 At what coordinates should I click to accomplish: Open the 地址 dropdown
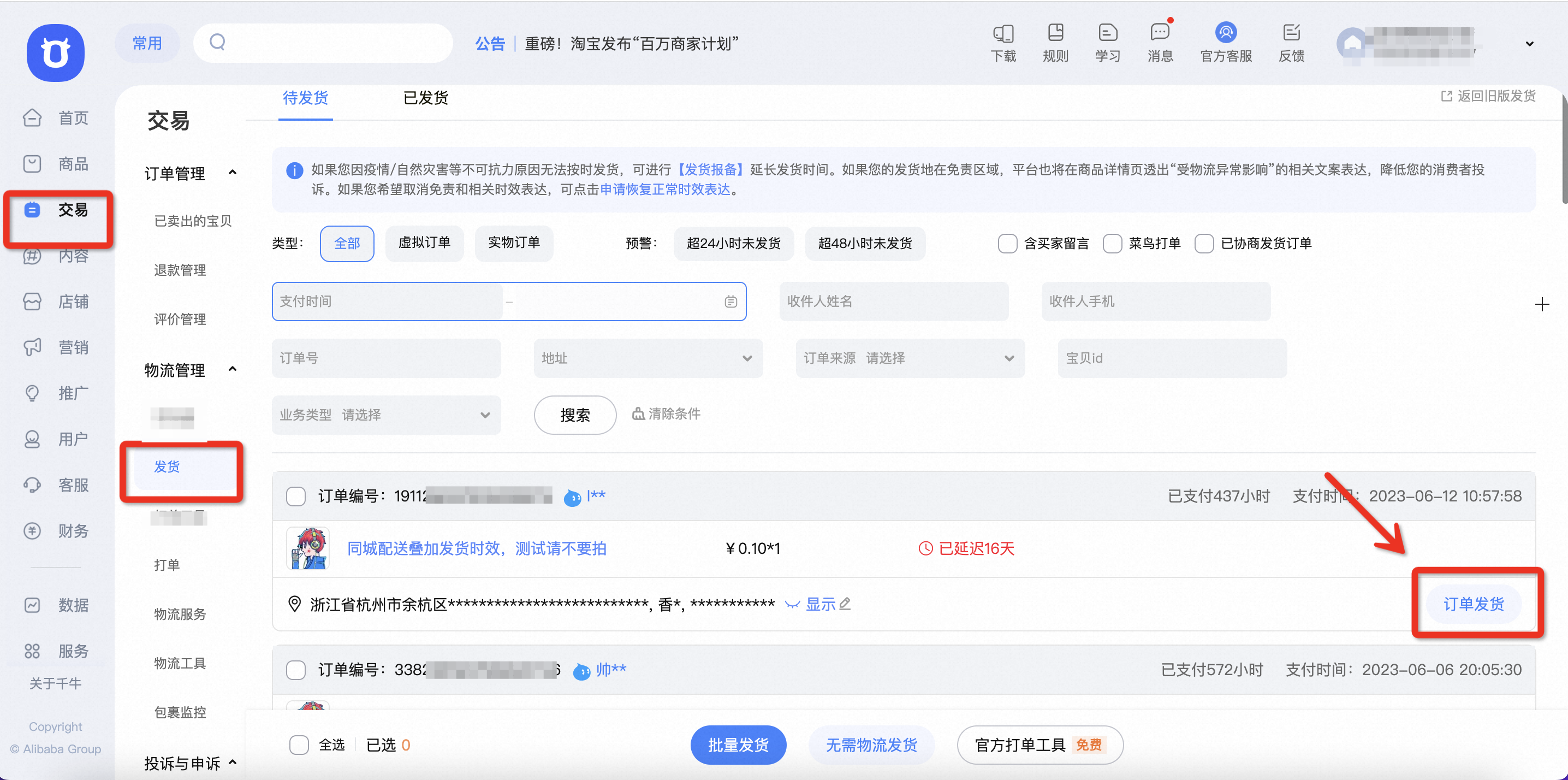tap(648, 358)
